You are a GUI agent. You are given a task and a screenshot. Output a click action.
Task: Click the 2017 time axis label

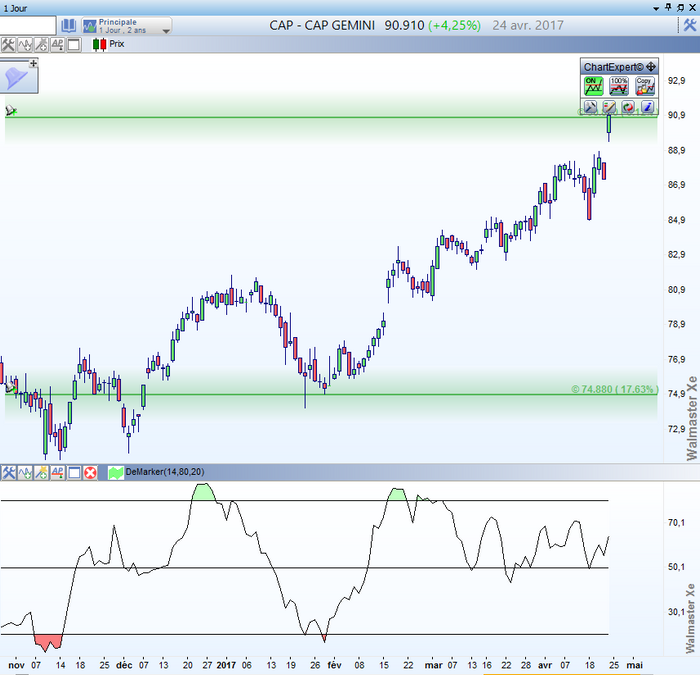click(x=226, y=665)
